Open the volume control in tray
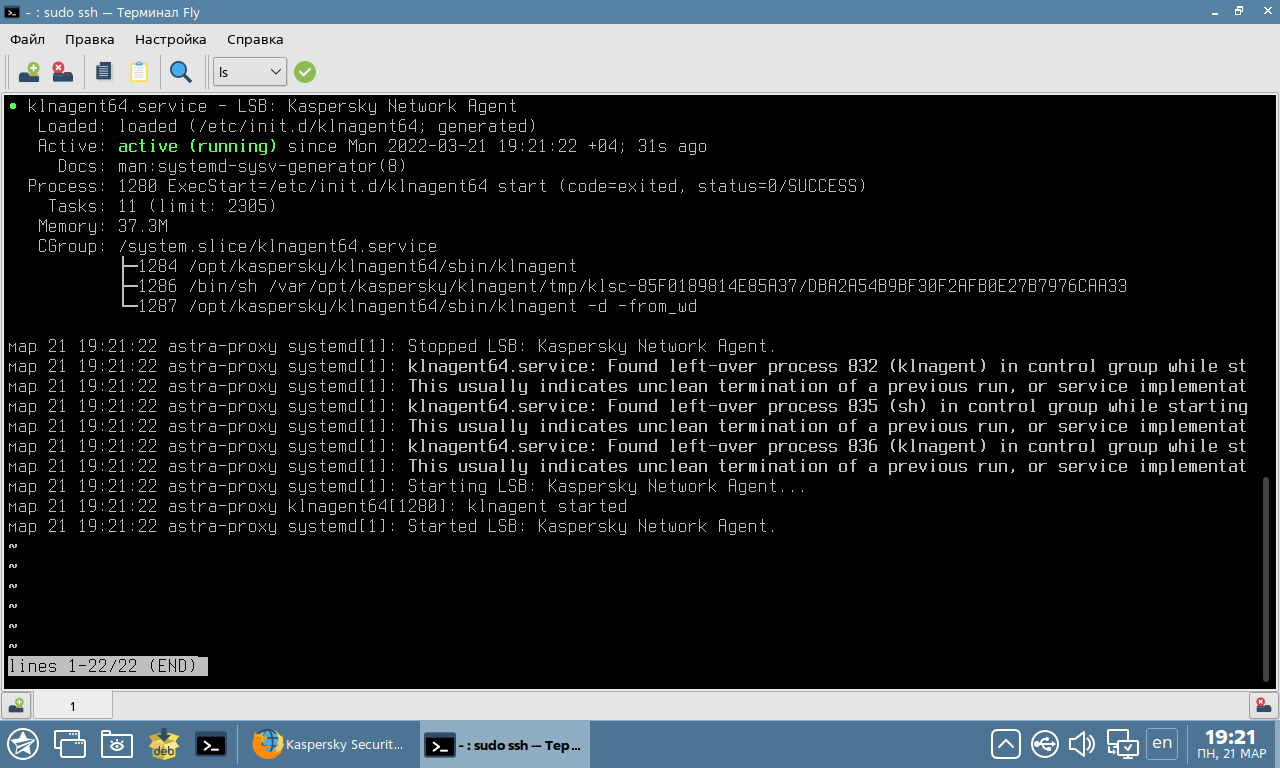 [x=1082, y=744]
